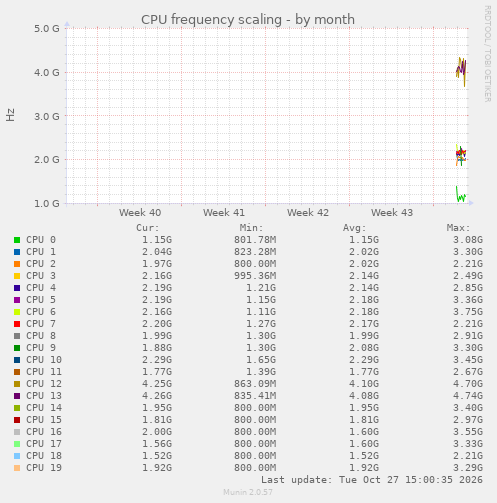This screenshot has width=497, height=503.
Task: Click the 'Max:' column header
Action: tap(459, 228)
